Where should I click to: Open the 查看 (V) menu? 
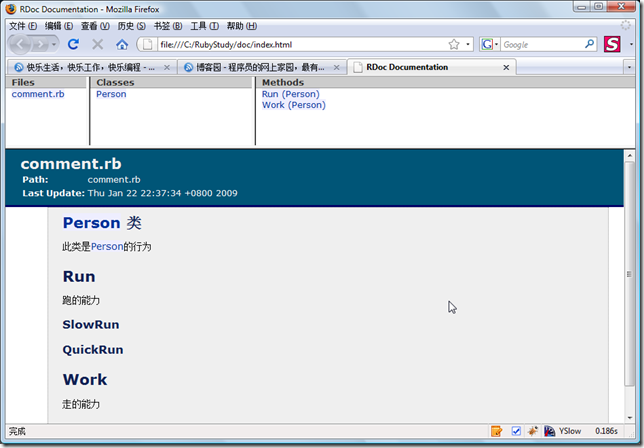tap(95, 26)
